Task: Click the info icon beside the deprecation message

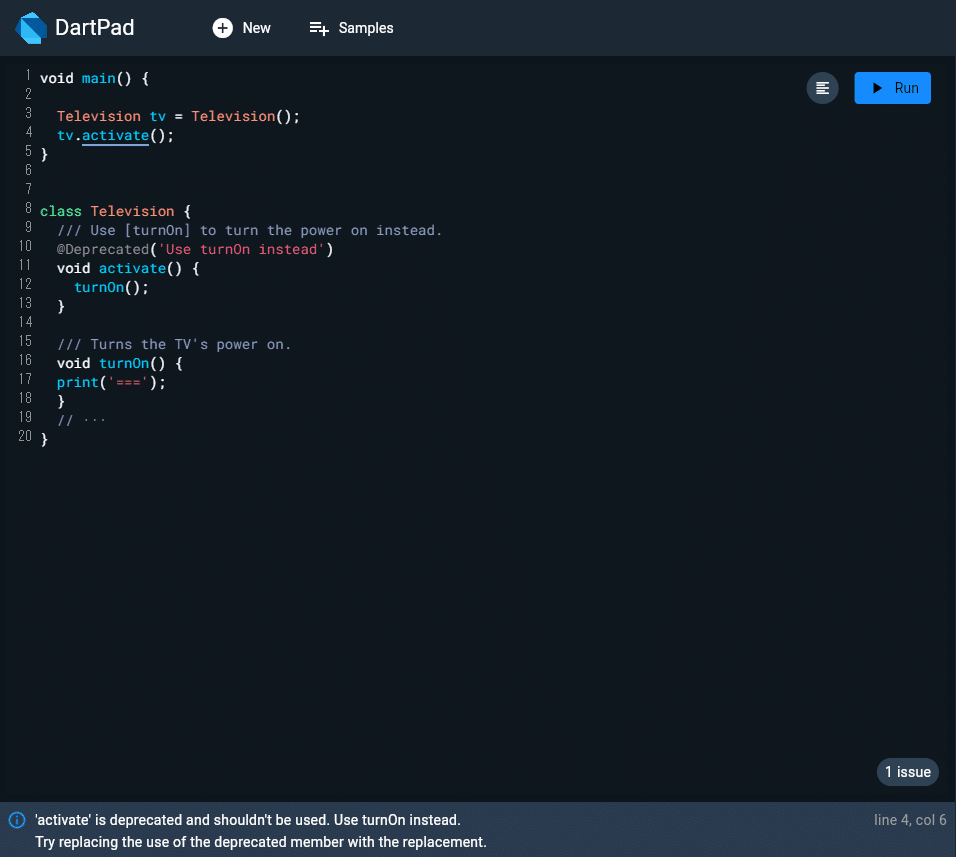Action: (x=17, y=820)
